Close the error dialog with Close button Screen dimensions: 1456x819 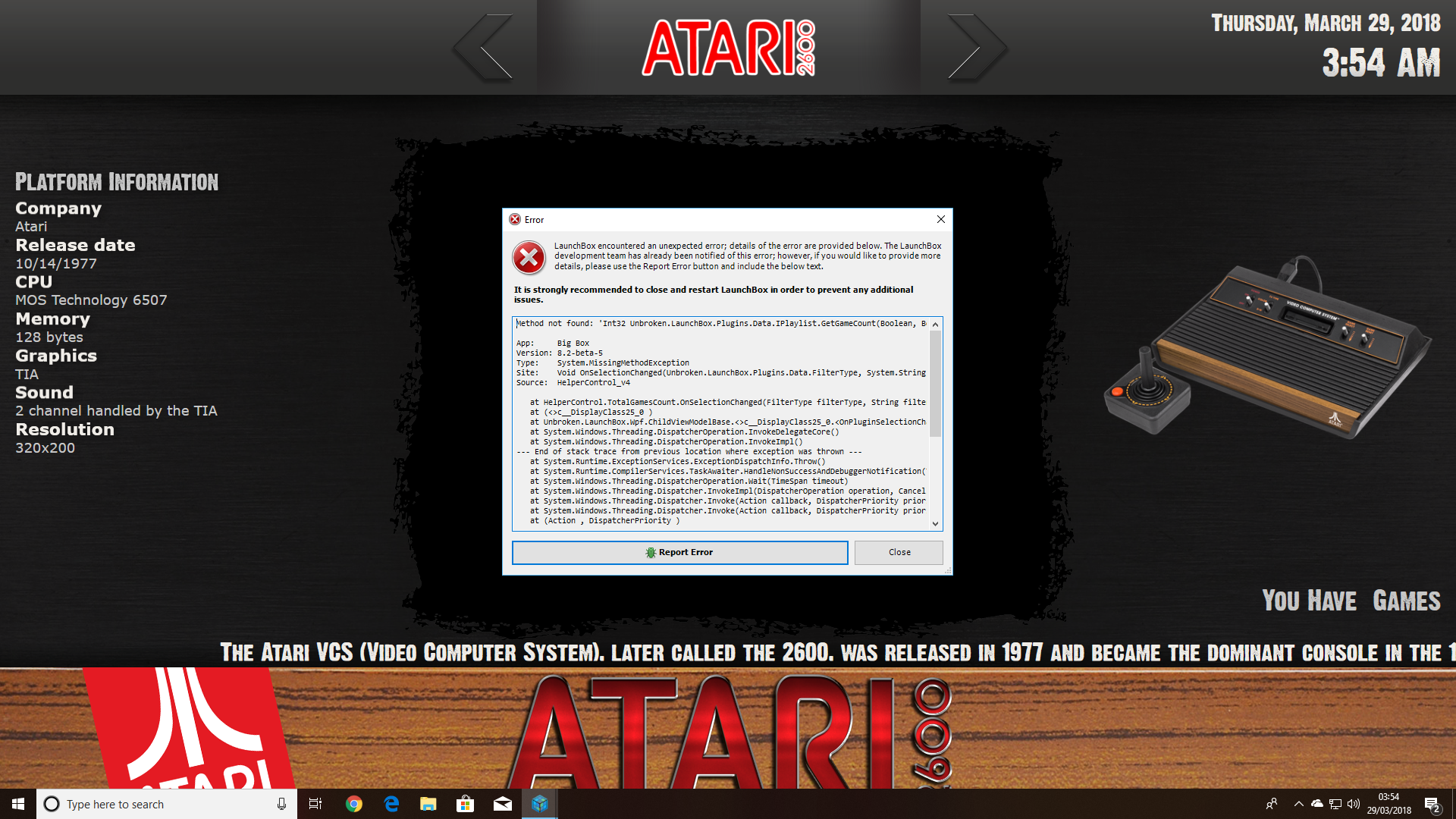coord(899,552)
